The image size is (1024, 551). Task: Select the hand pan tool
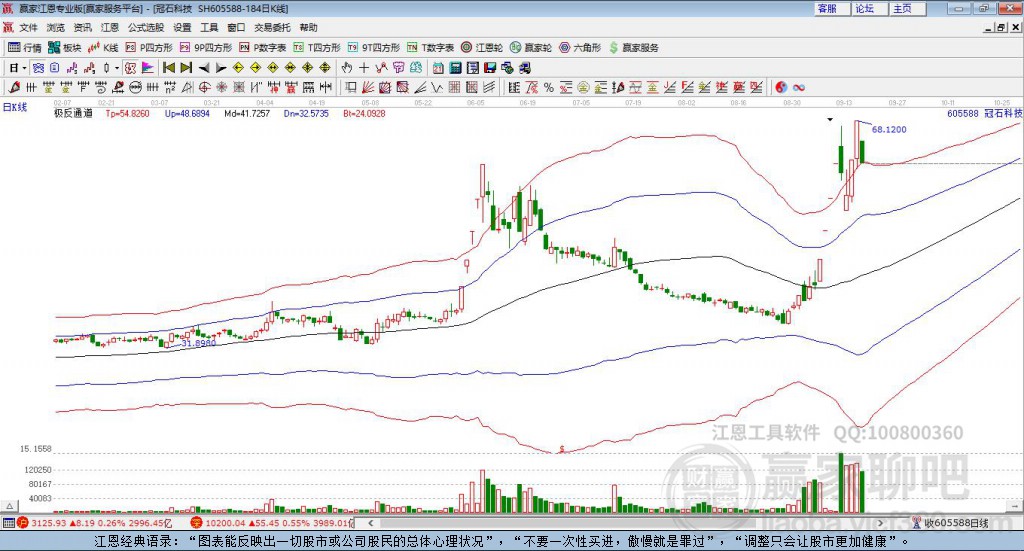(346, 68)
